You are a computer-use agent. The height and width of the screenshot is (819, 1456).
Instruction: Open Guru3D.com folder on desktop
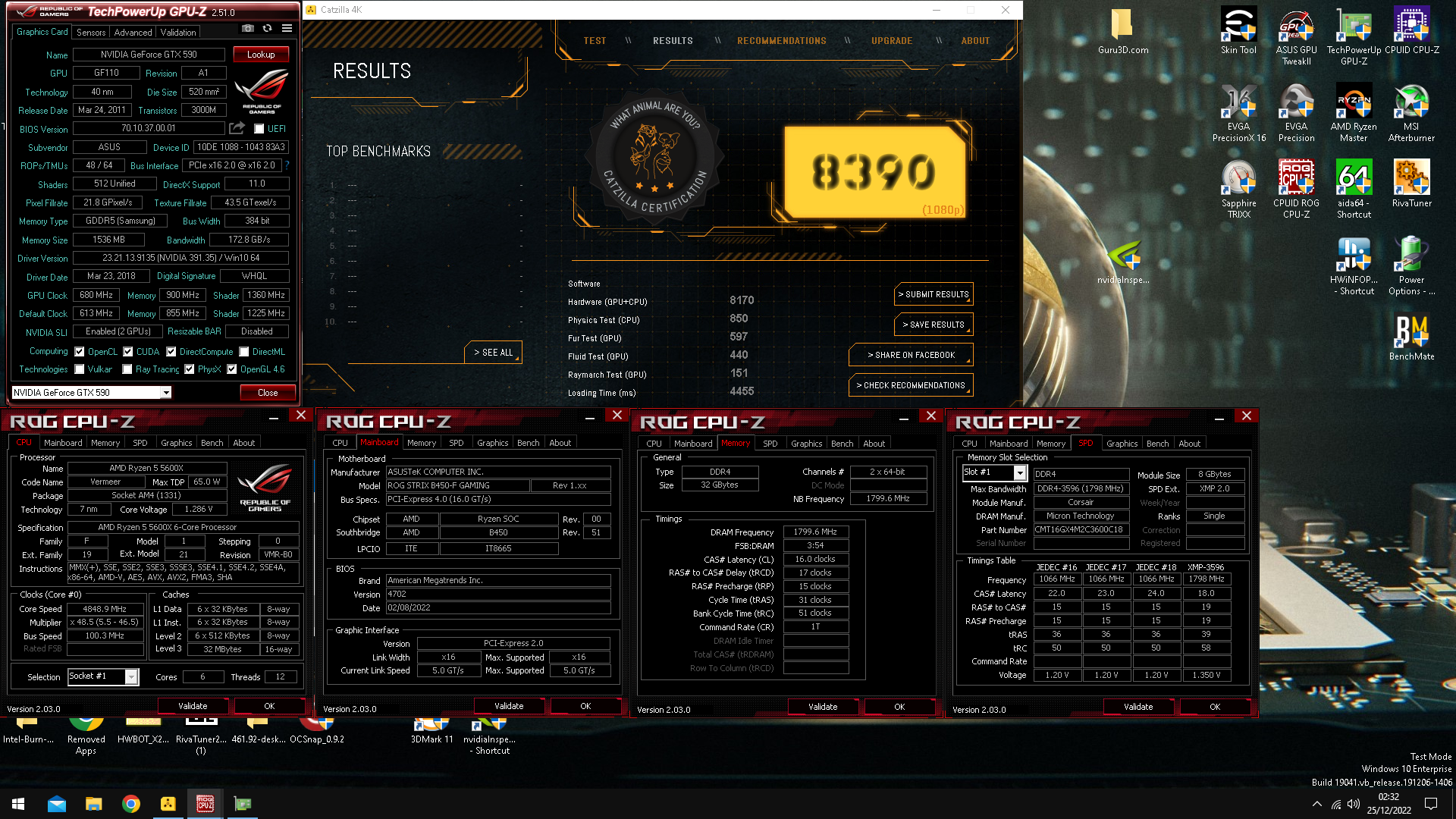coord(1123,33)
